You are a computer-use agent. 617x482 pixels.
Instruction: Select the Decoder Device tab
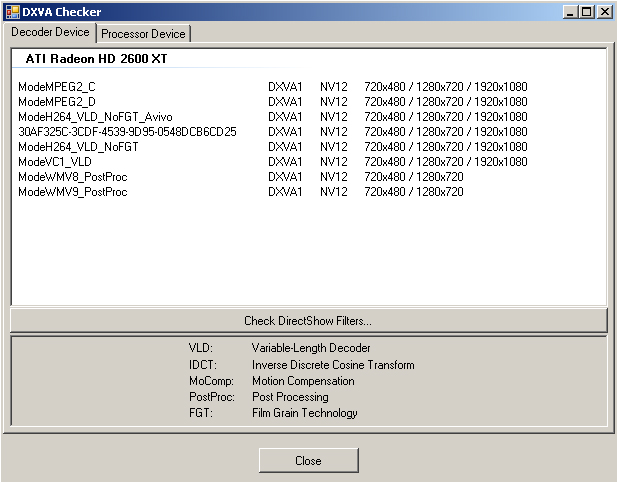[x=50, y=32]
